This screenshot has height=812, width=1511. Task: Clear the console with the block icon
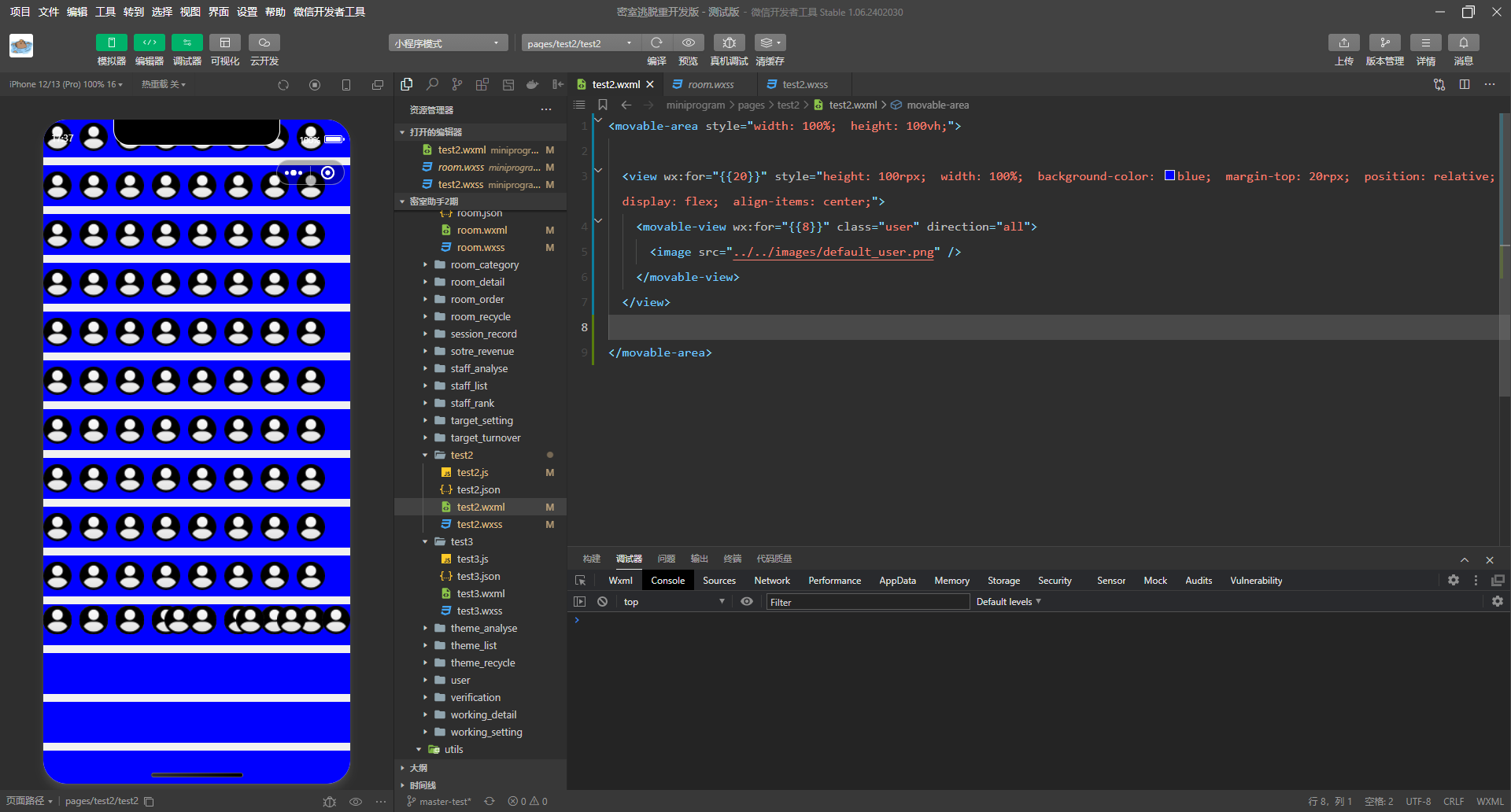(x=602, y=601)
